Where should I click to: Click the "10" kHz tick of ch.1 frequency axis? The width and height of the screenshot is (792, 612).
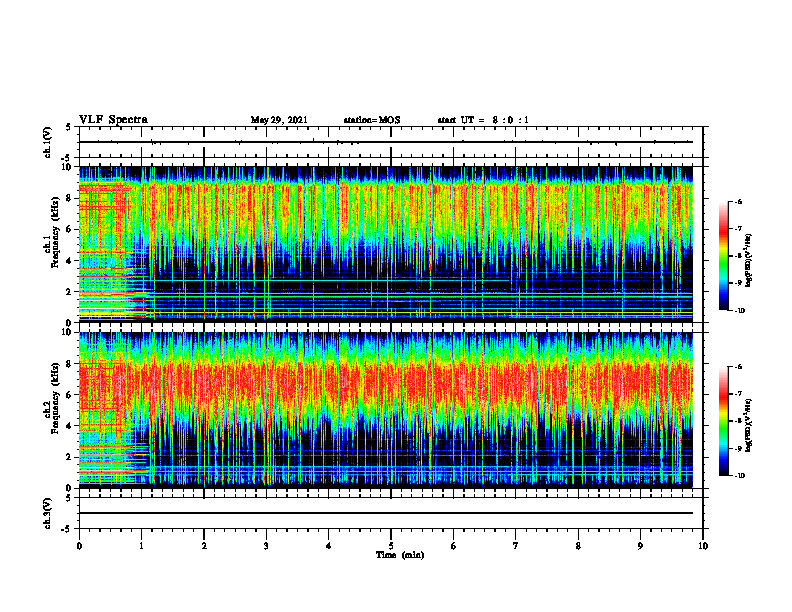click(69, 167)
